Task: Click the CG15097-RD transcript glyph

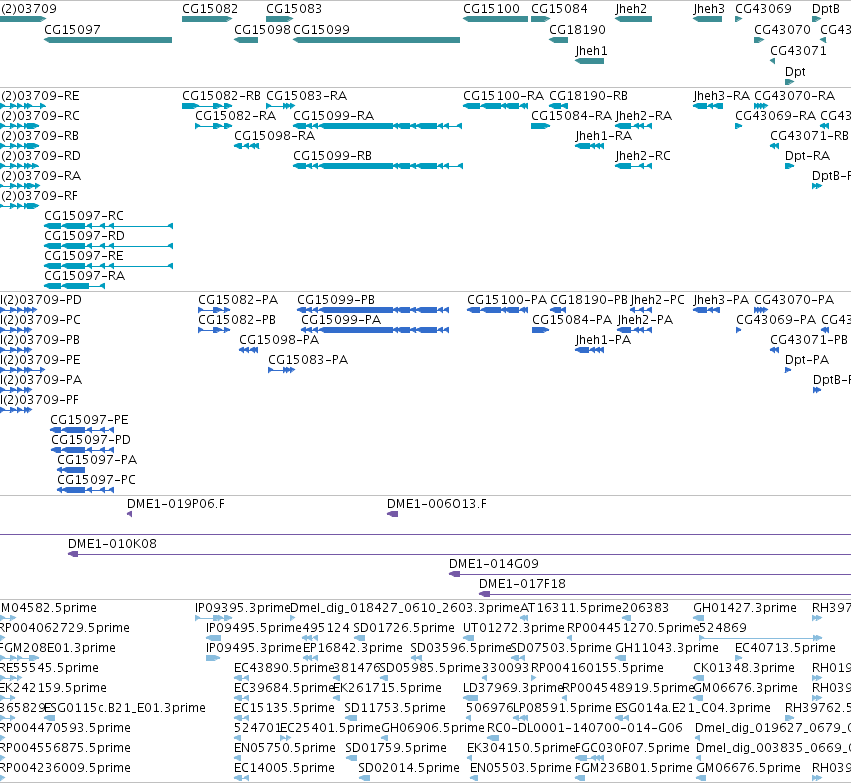Action: click(x=109, y=246)
